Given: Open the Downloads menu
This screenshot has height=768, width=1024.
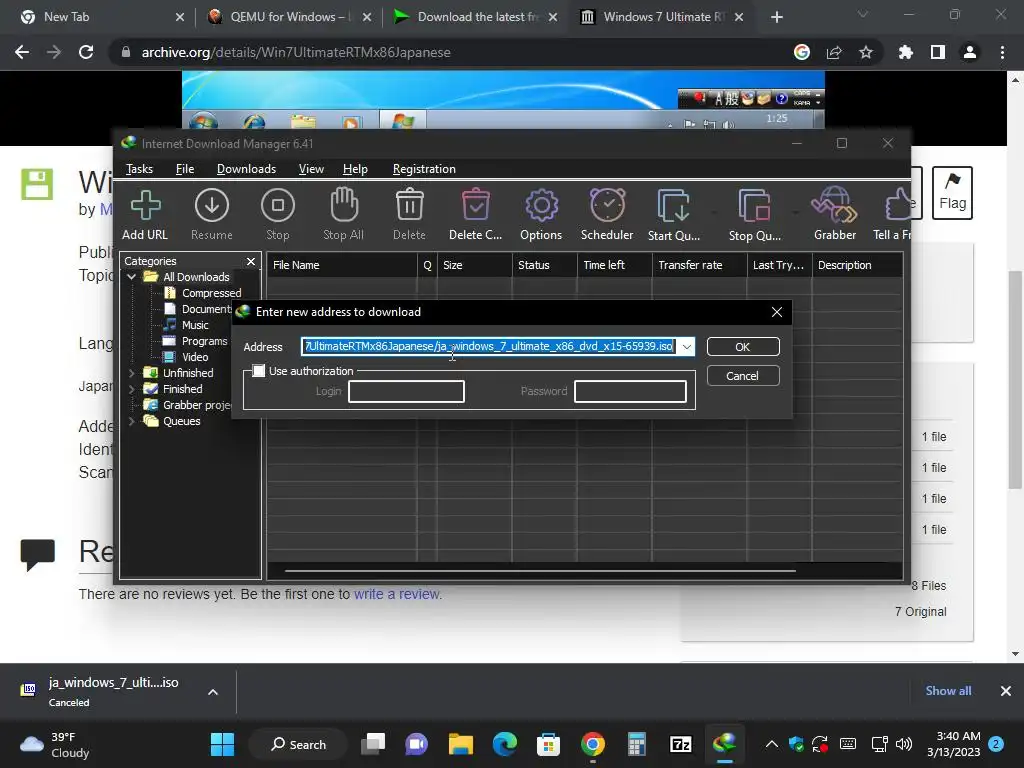Looking at the screenshot, I should click(246, 169).
